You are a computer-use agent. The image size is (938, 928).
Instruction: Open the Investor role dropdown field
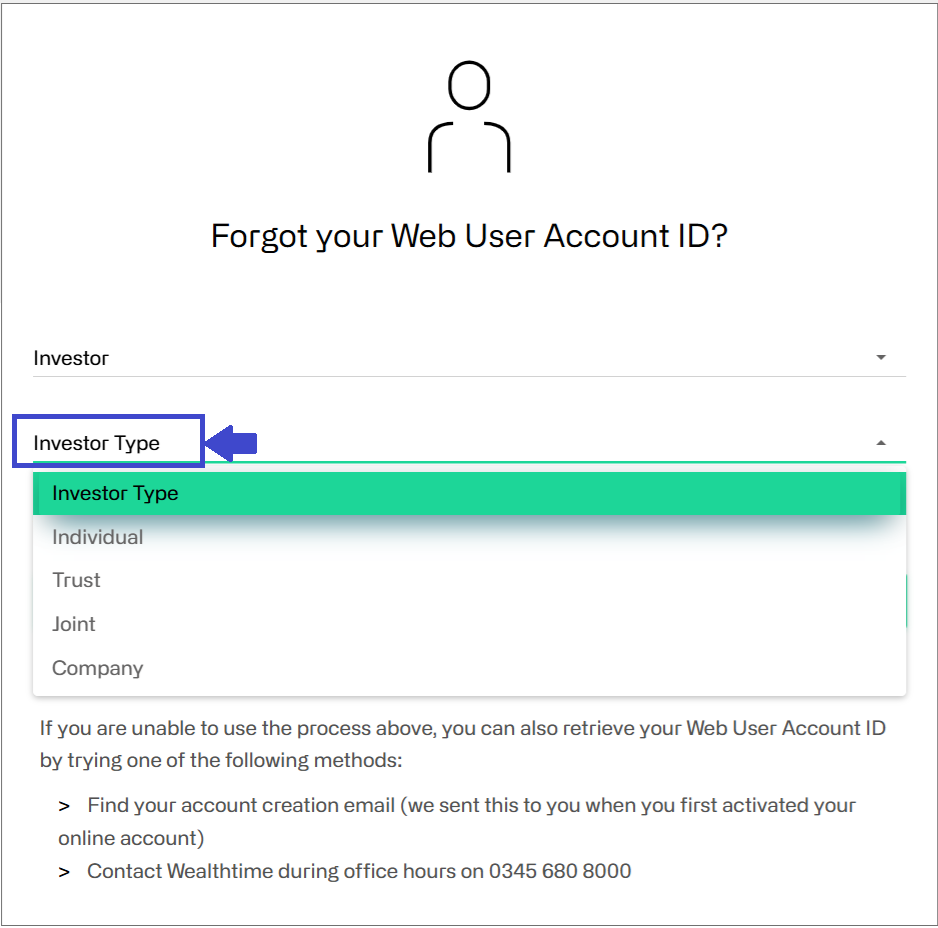point(469,358)
